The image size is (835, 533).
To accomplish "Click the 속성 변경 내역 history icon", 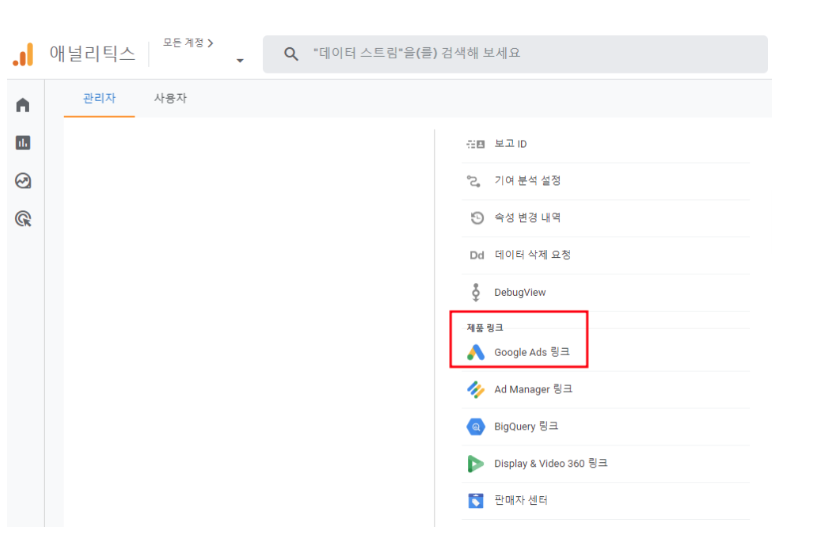I will coord(477,218).
